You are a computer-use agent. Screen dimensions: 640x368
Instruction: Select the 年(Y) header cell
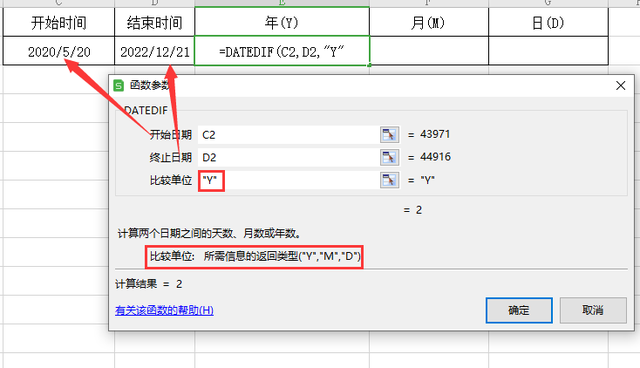(x=282, y=22)
